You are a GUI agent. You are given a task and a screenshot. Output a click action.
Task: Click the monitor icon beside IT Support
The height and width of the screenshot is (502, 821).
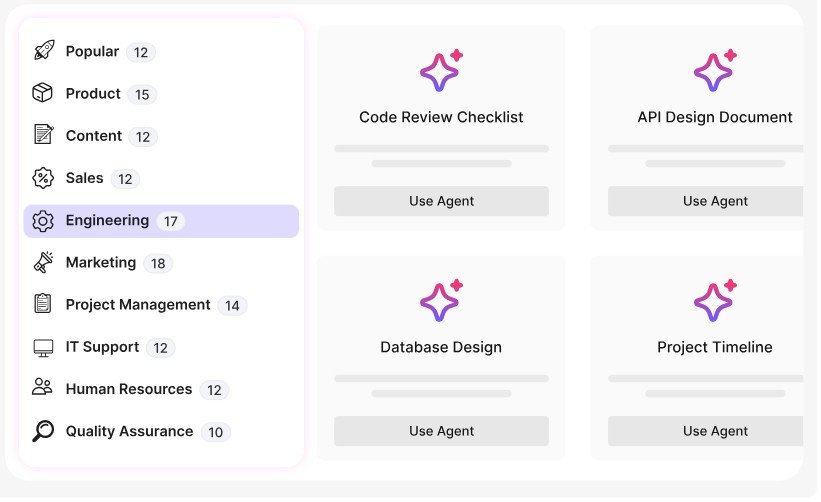pos(43,348)
